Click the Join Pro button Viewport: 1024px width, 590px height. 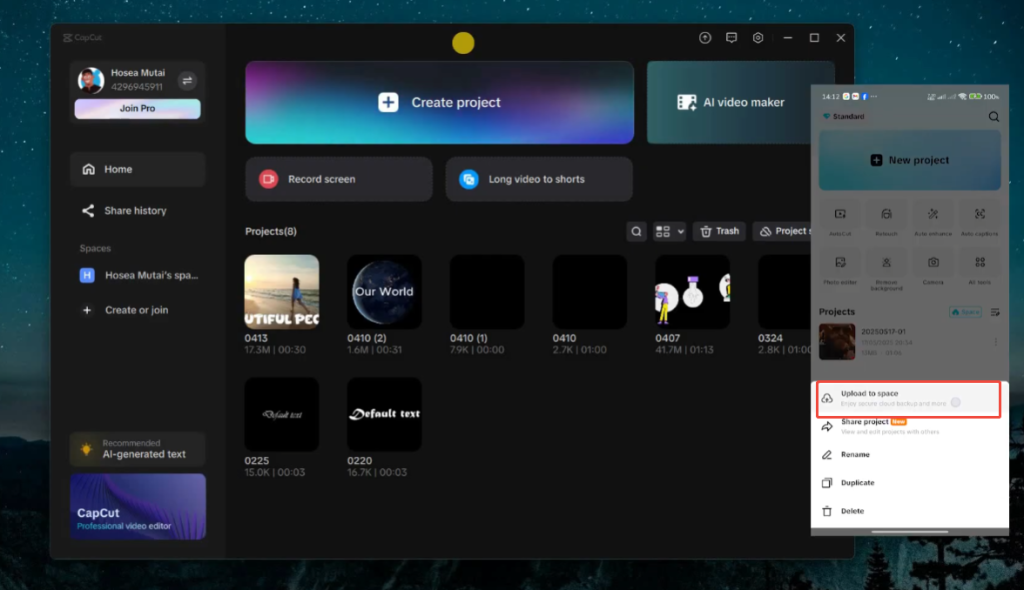point(137,108)
